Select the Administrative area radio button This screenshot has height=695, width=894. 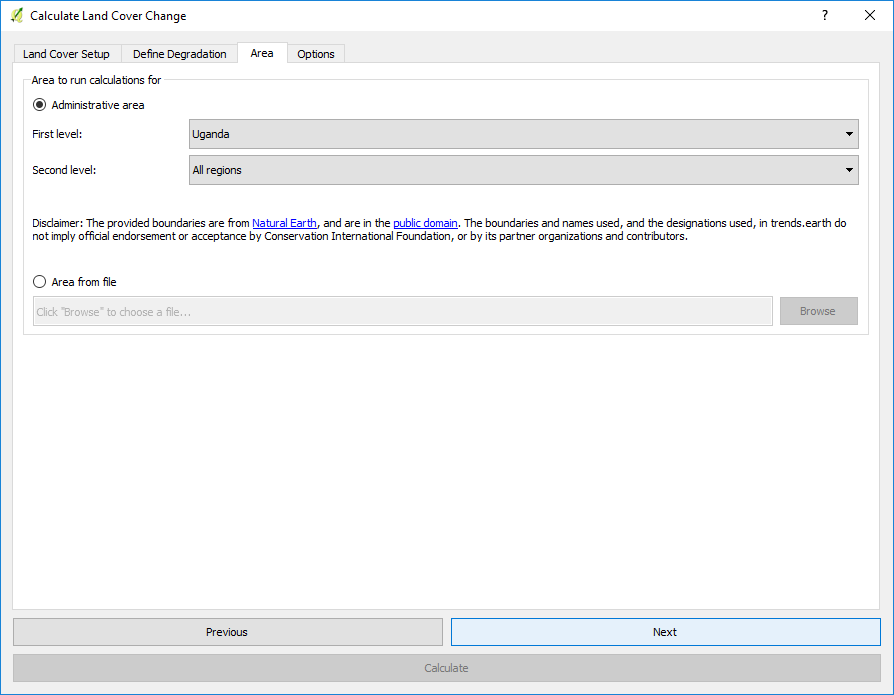pyautogui.click(x=40, y=105)
